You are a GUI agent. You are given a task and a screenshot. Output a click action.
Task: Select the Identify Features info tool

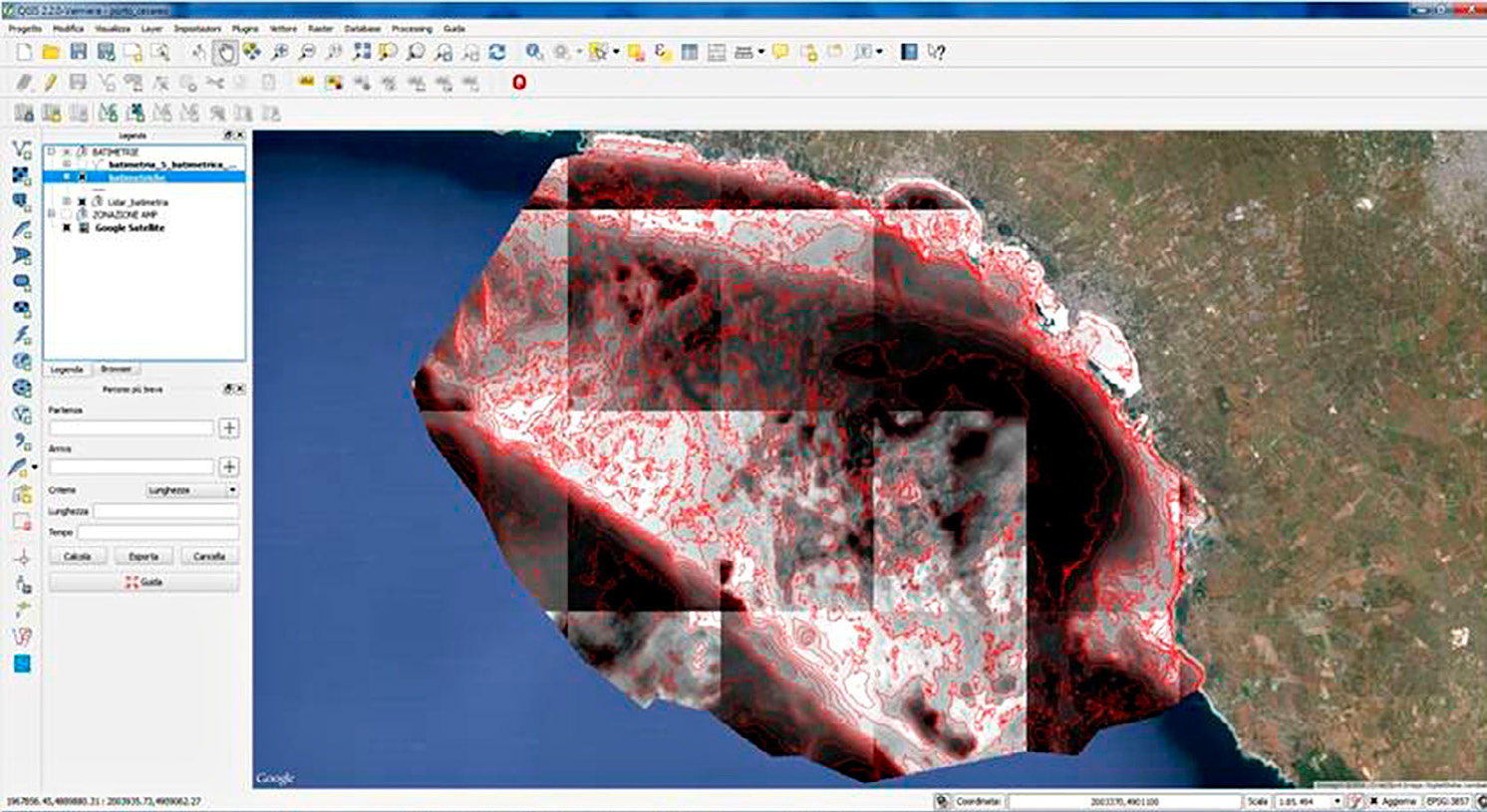coord(534,52)
